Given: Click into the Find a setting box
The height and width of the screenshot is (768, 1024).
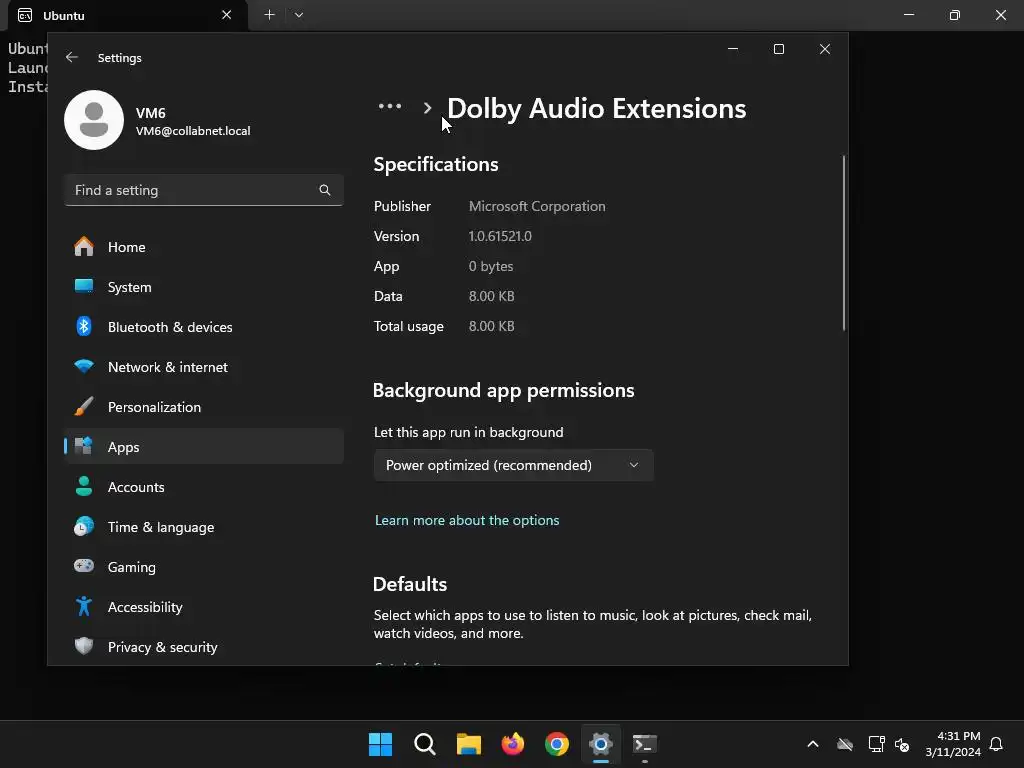Looking at the screenshot, I should tap(204, 190).
